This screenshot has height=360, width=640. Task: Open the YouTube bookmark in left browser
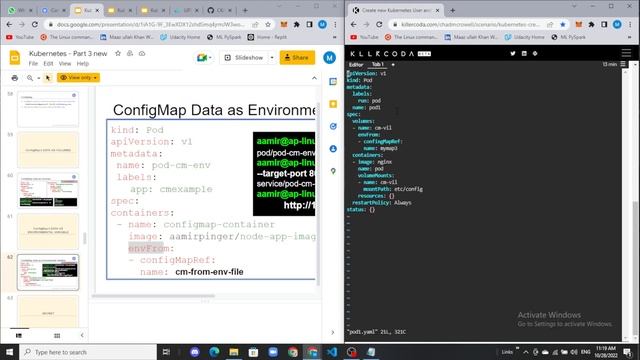tap(20, 37)
